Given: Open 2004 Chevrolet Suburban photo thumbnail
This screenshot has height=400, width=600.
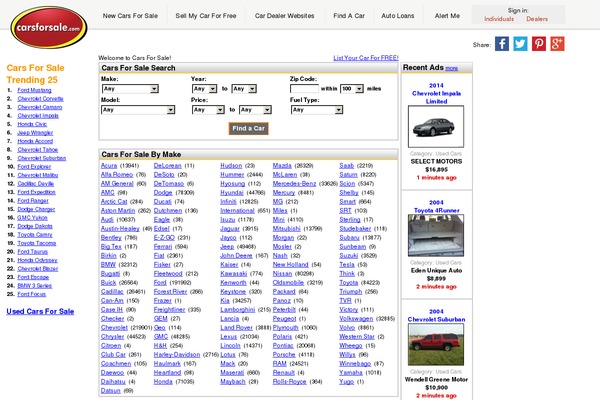Looking at the screenshot, I should click(x=436, y=344).
